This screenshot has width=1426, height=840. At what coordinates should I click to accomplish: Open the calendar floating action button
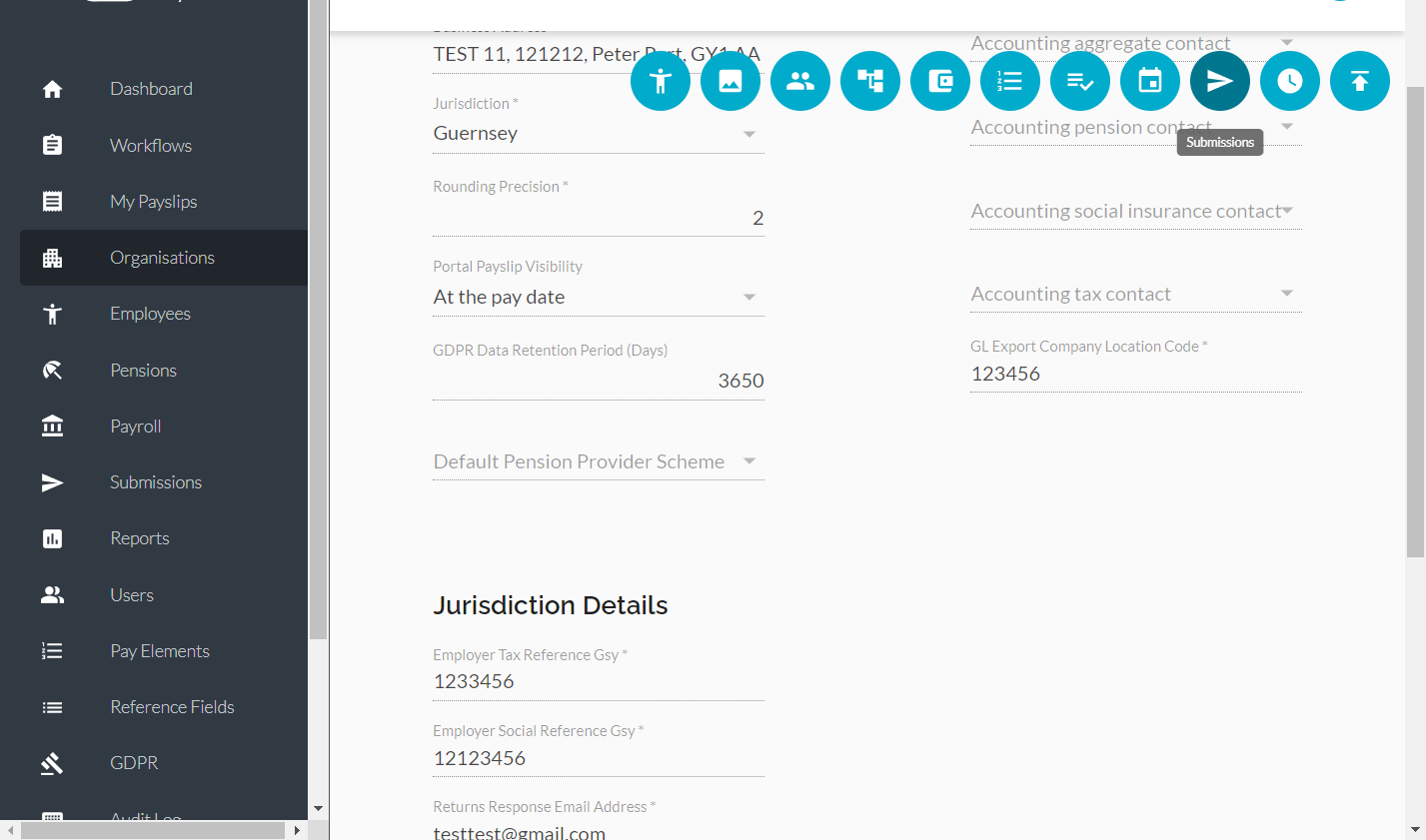tap(1150, 81)
